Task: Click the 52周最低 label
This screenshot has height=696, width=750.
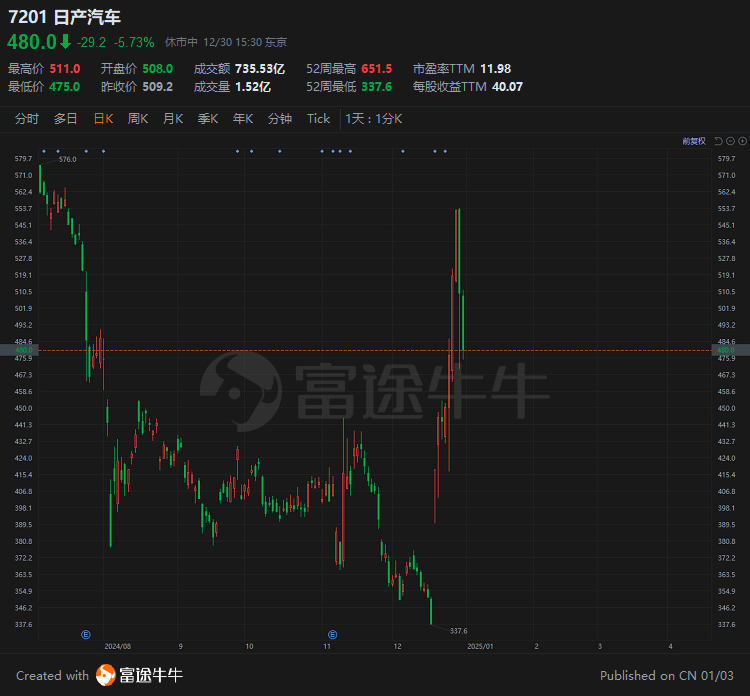Action: pos(331,87)
